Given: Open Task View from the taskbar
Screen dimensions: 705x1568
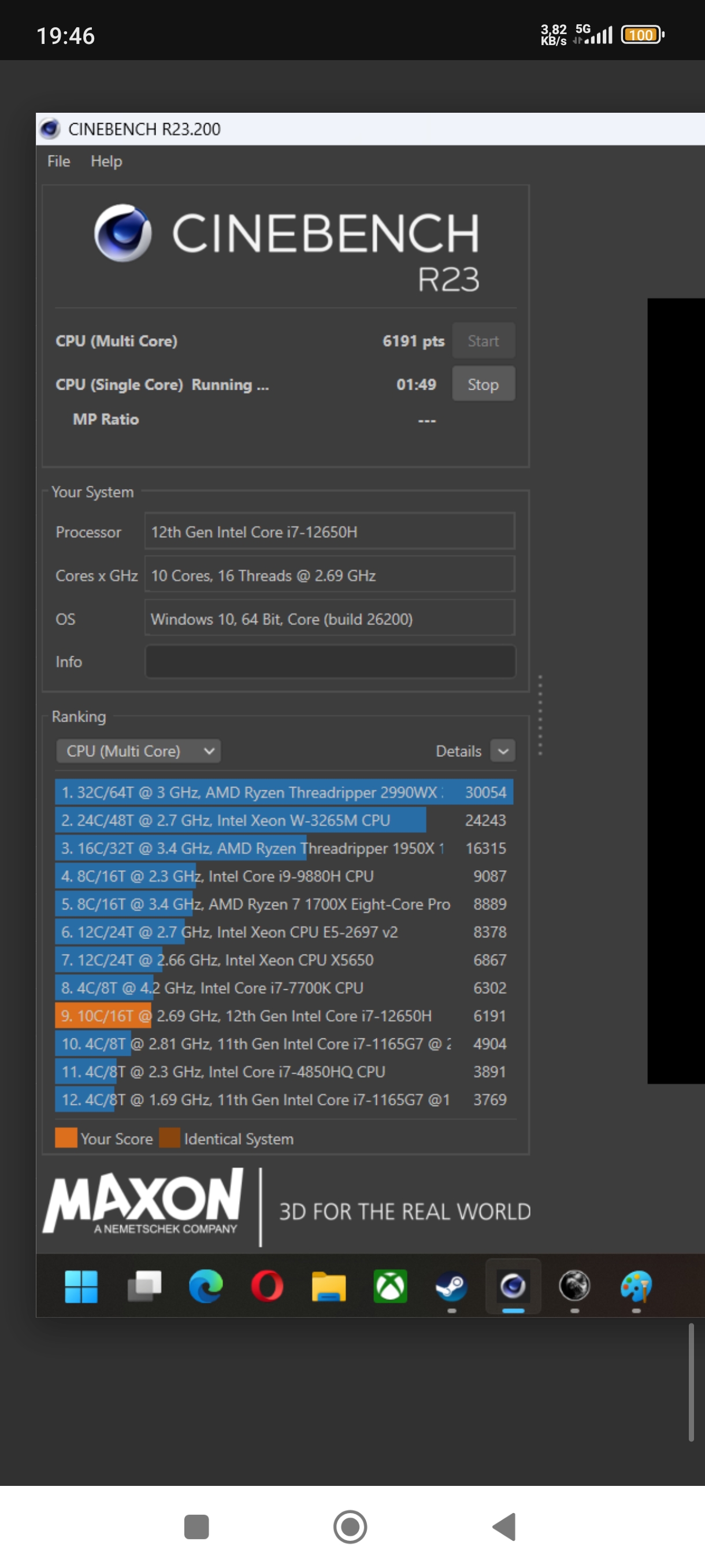Looking at the screenshot, I should coord(144,1287).
